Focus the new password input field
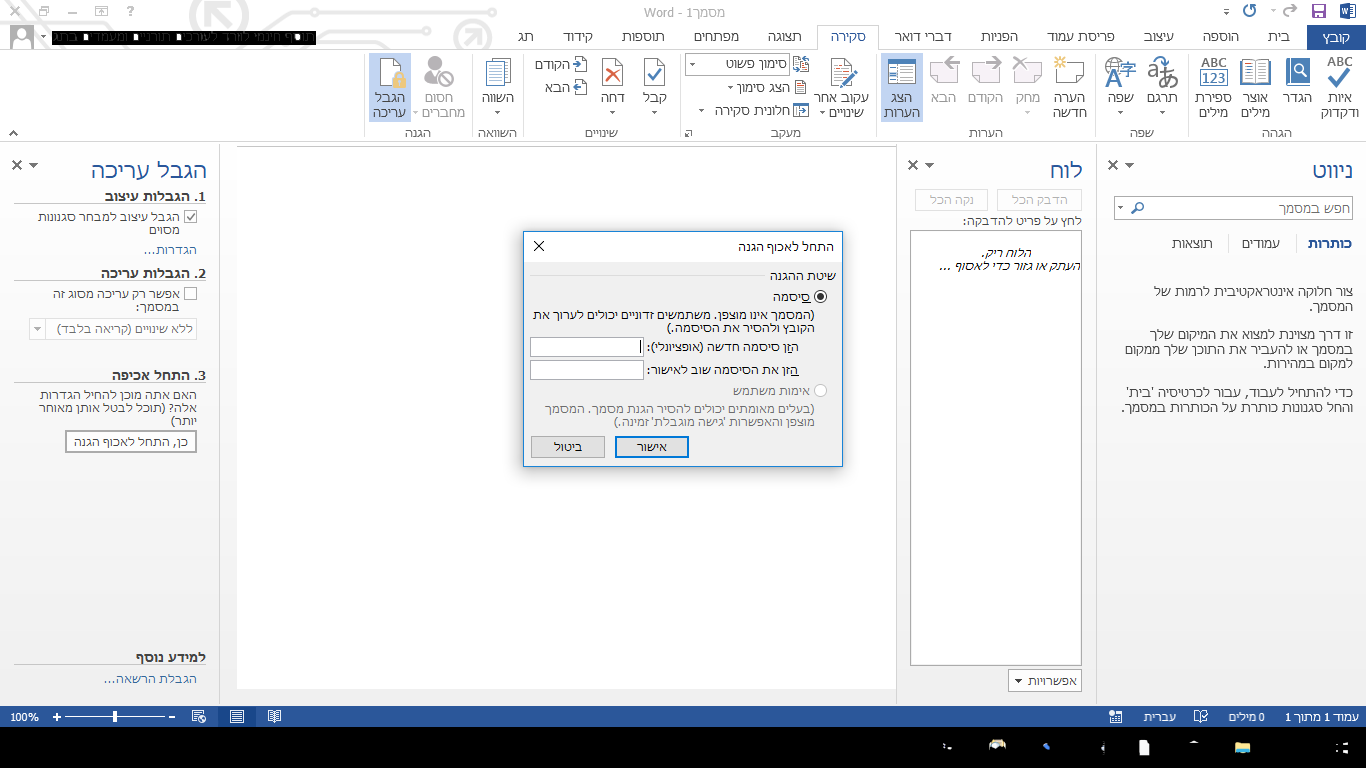This screenshot has height=768, width=1366. [x=587, y=347]
